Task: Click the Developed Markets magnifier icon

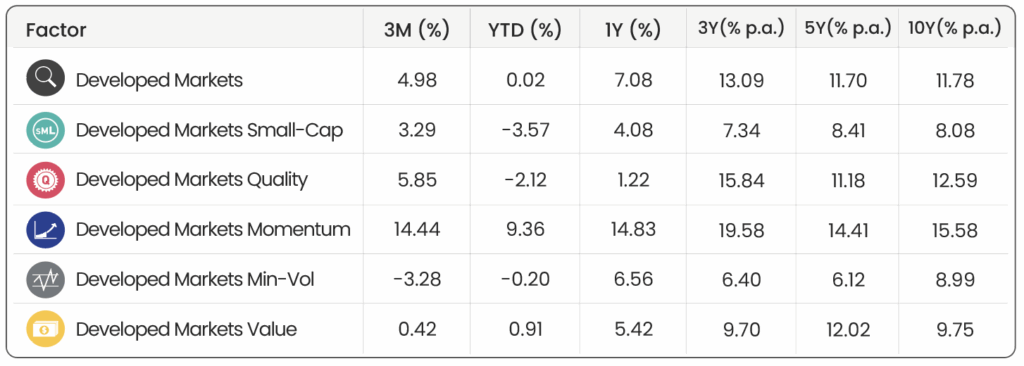Action: coord(46,78)
